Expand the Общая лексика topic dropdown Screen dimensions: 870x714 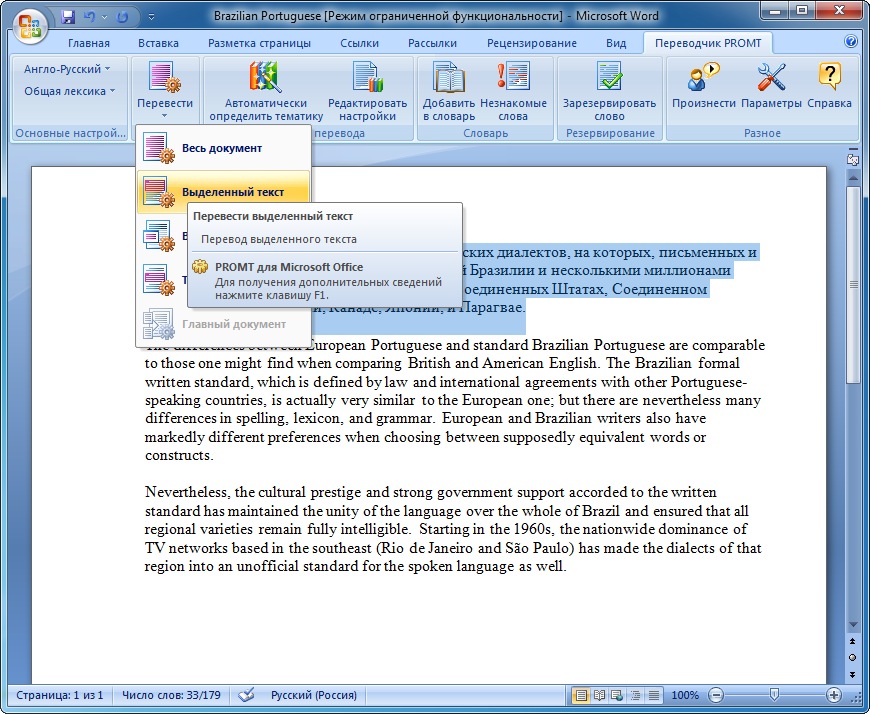click(70, 91)
